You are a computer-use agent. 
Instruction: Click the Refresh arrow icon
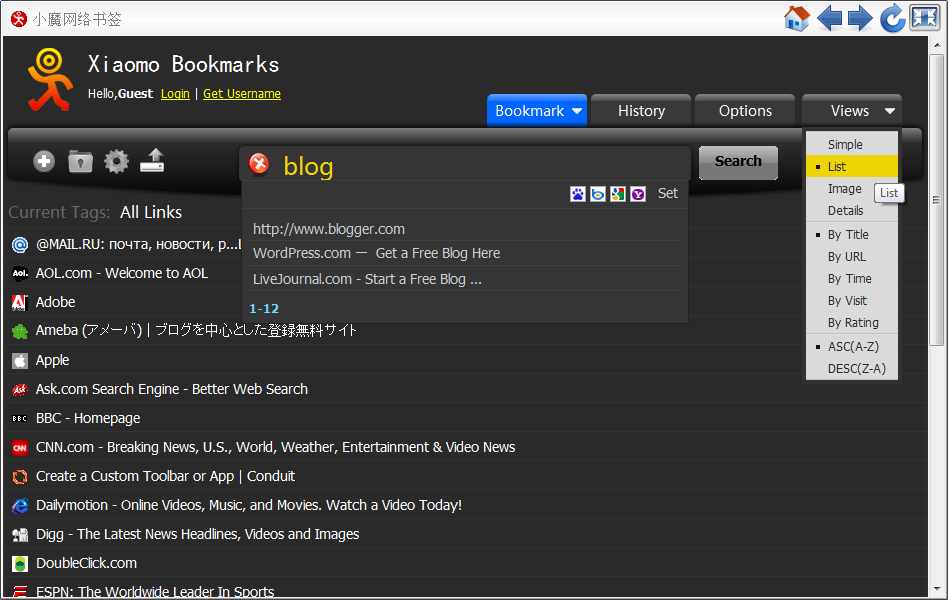892,19
